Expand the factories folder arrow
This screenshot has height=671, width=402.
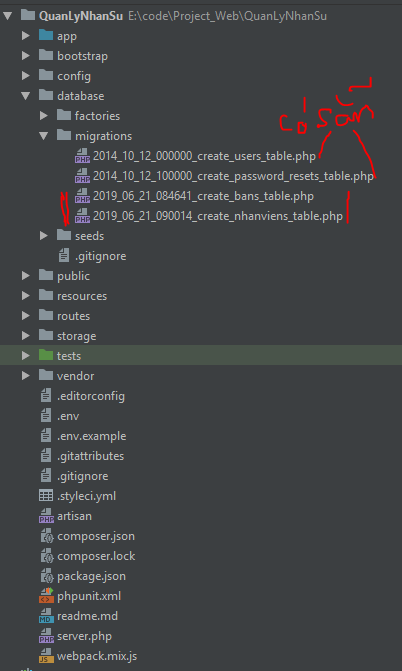[44, 116]
